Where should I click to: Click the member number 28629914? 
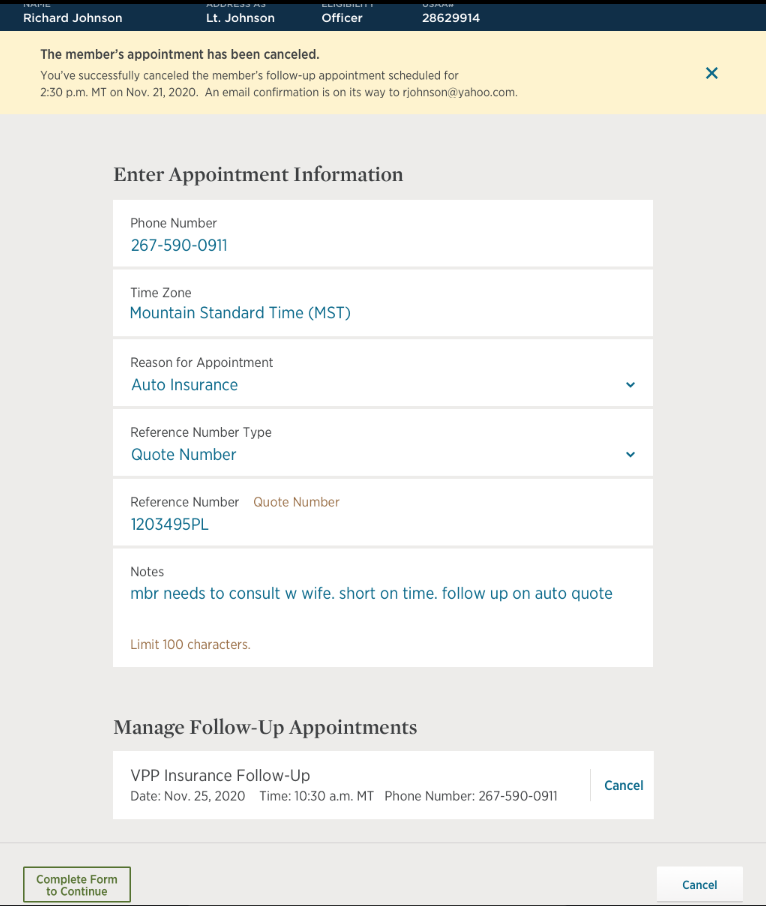pyautogui.click(x=451, y=18)
